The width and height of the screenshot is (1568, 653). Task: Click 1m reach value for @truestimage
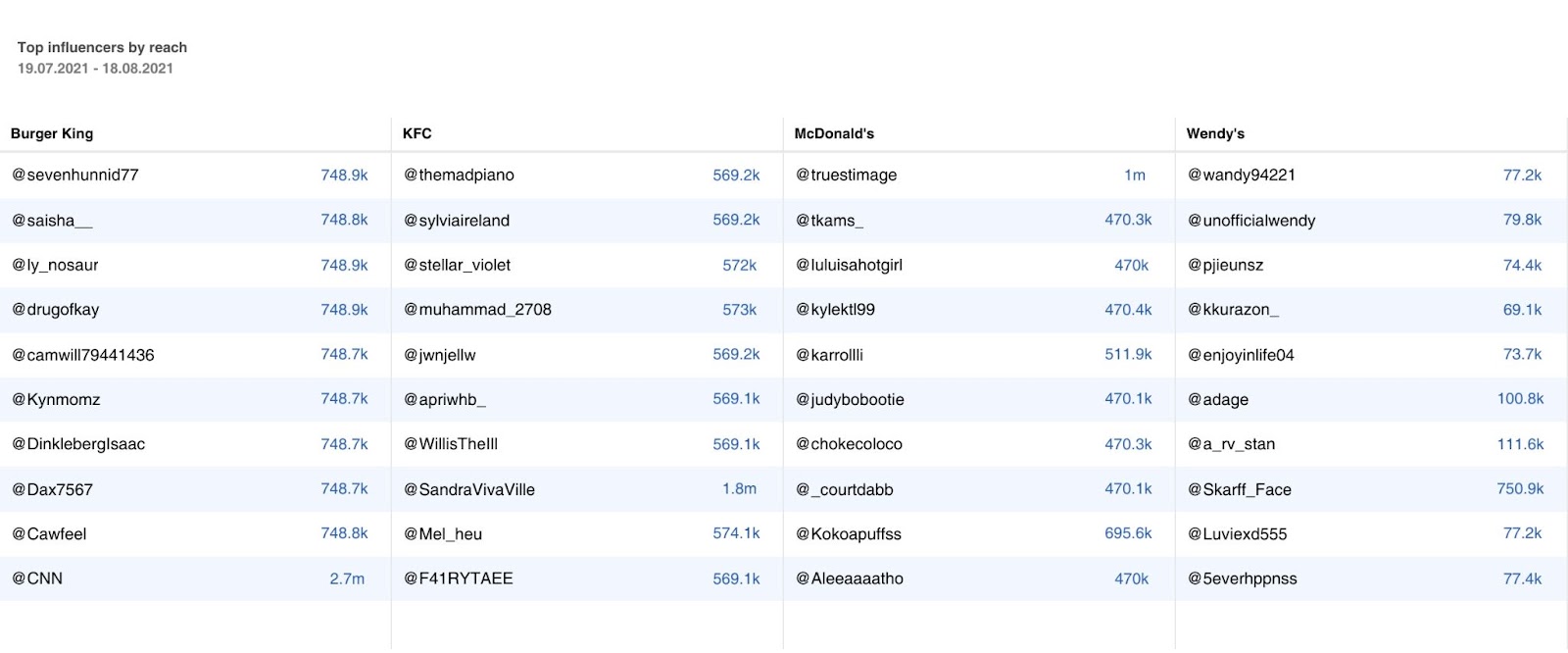pos(1135,175)
